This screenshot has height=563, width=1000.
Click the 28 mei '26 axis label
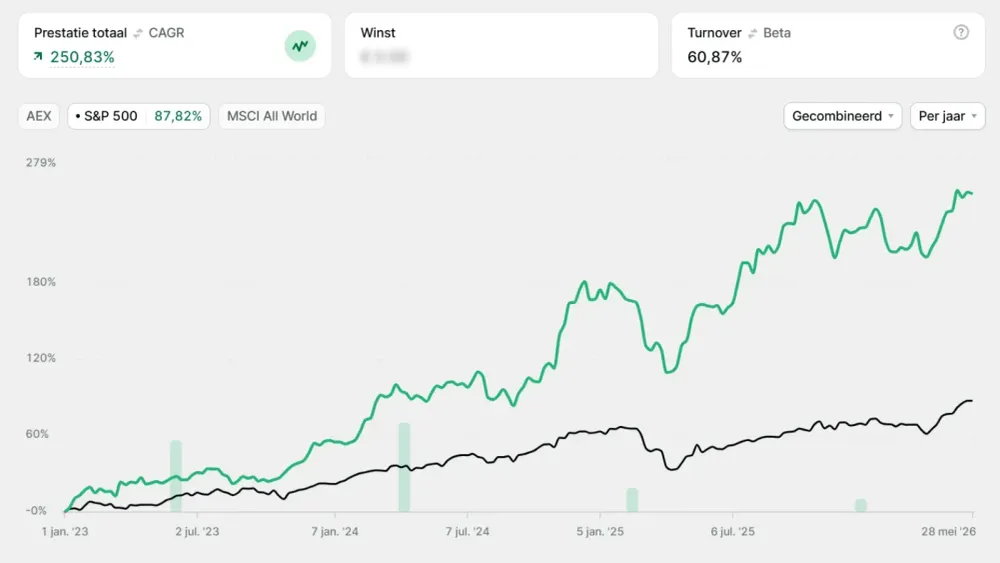[948, 531]
